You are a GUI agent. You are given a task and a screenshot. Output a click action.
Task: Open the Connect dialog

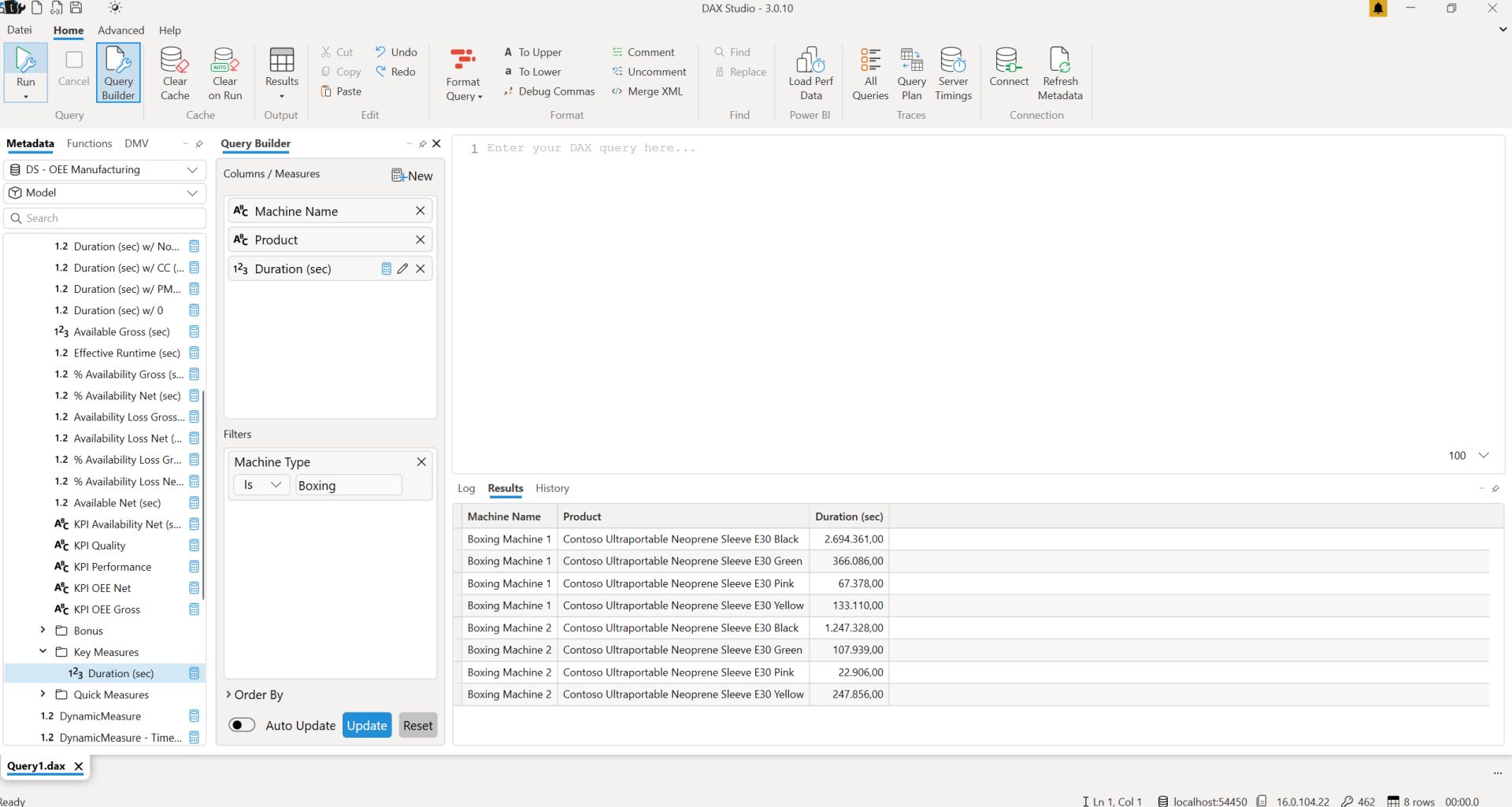1009,68
